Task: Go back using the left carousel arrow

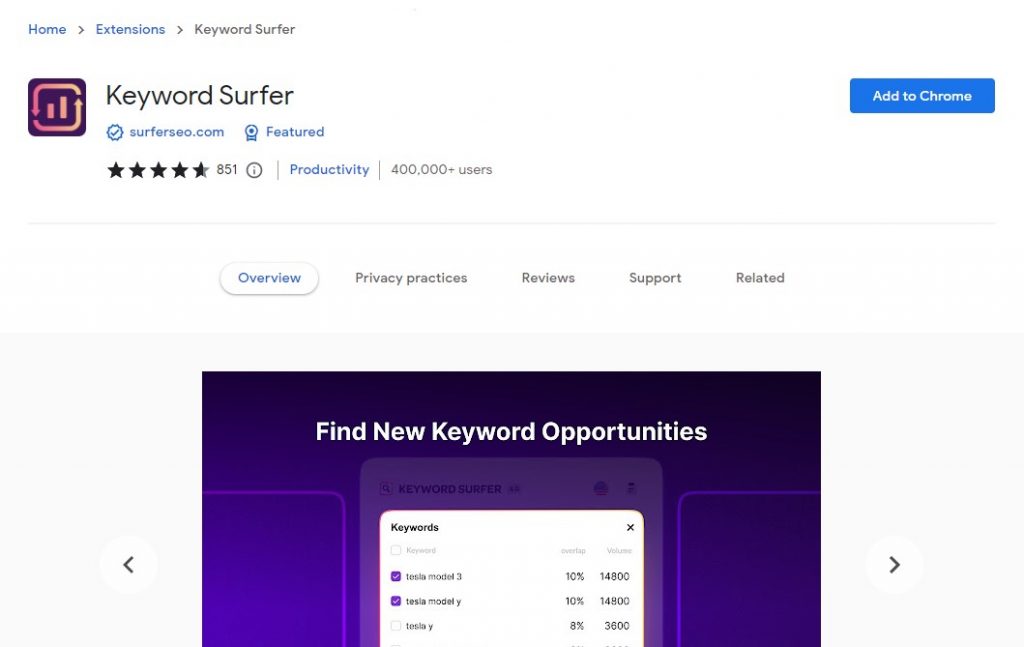Action: [129, 564]
